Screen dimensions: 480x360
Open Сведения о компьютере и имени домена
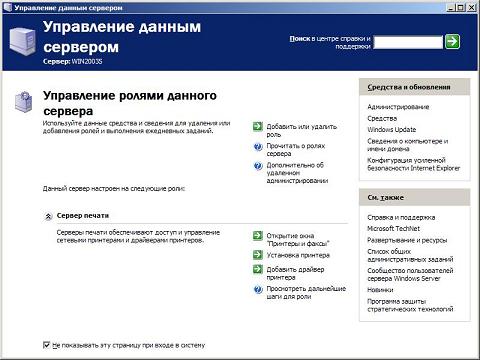pyautogui.click(x=408, y=145)
